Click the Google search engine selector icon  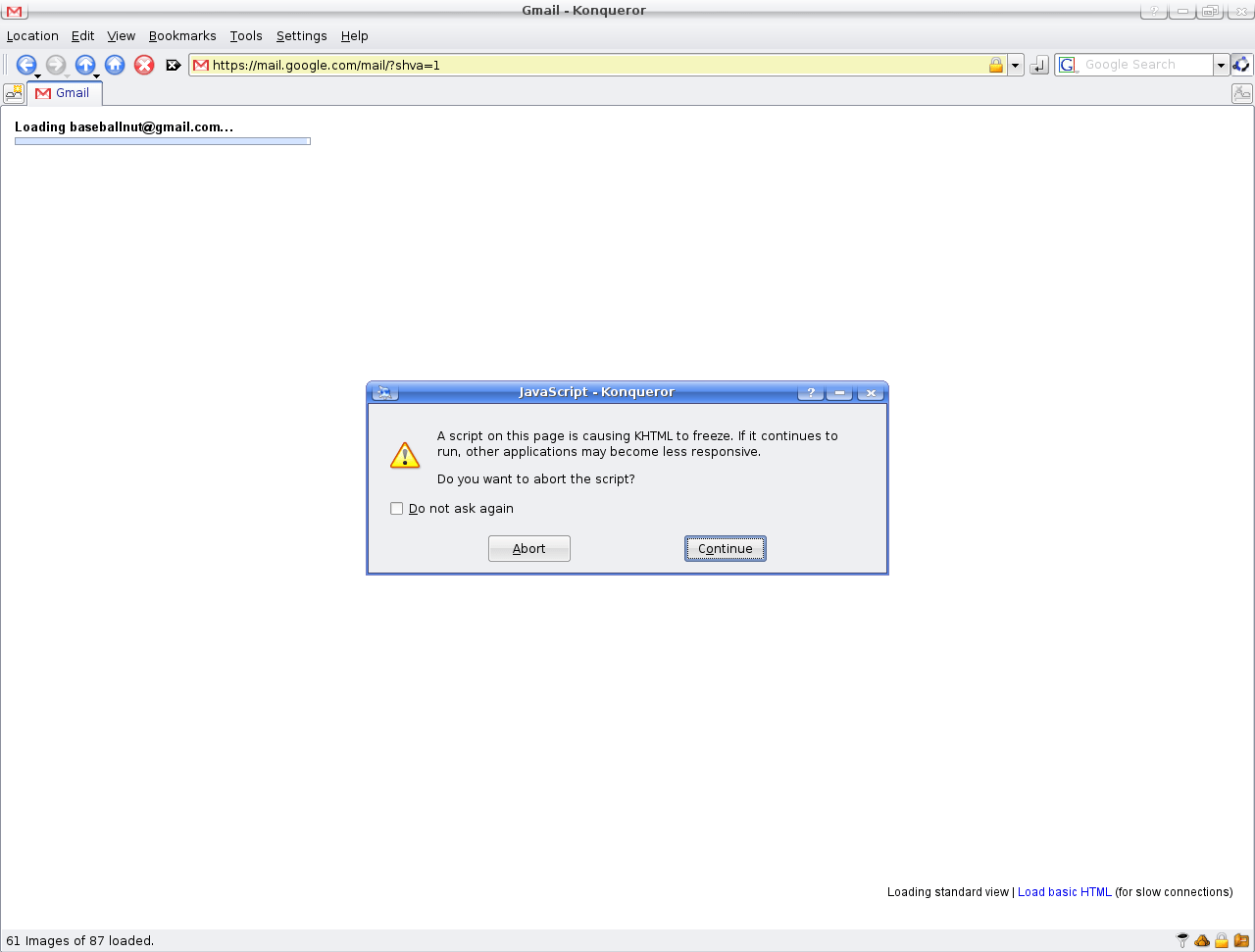[x=1068, y=65]
